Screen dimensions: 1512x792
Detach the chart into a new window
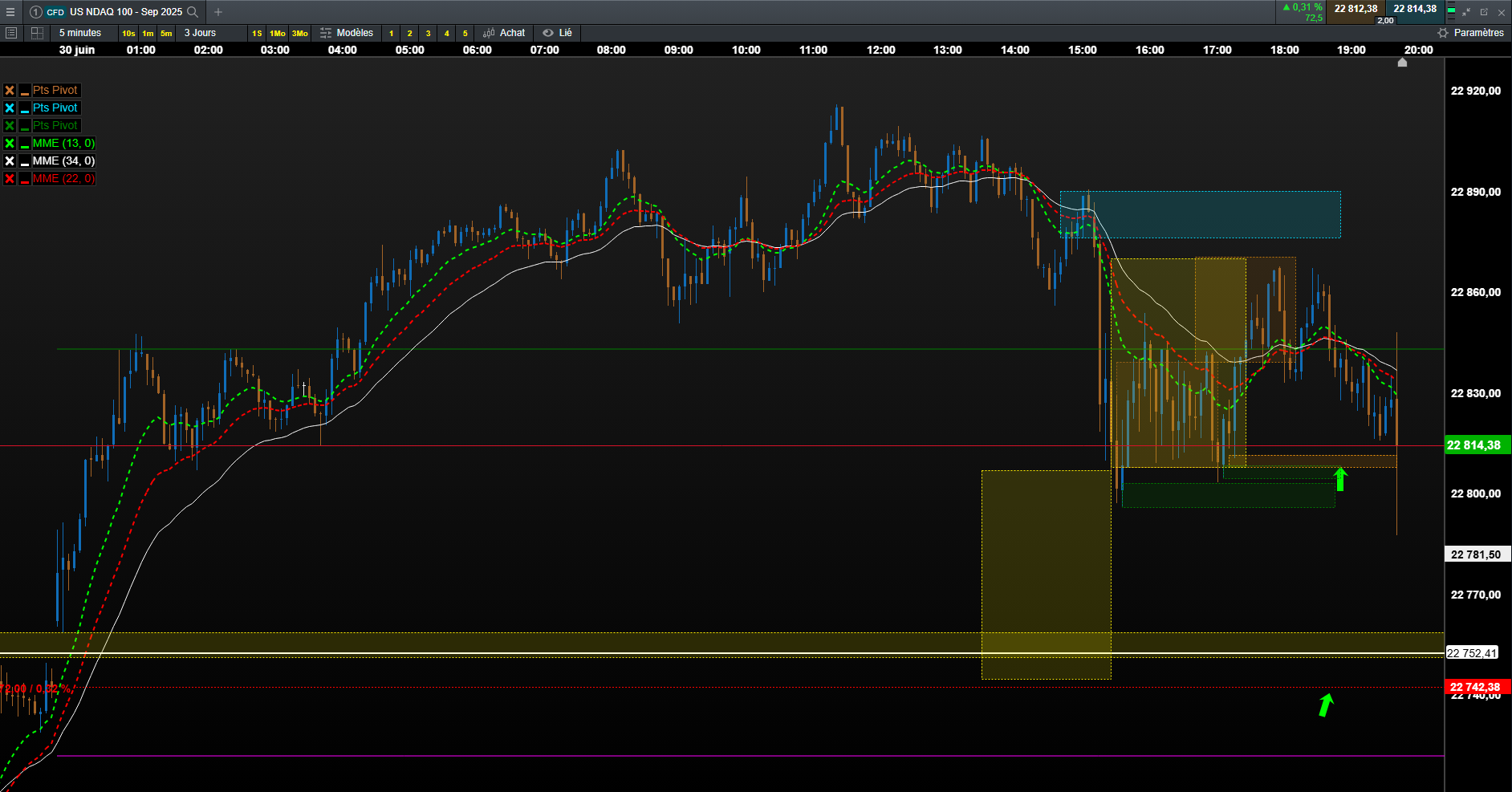(1484, 12)
